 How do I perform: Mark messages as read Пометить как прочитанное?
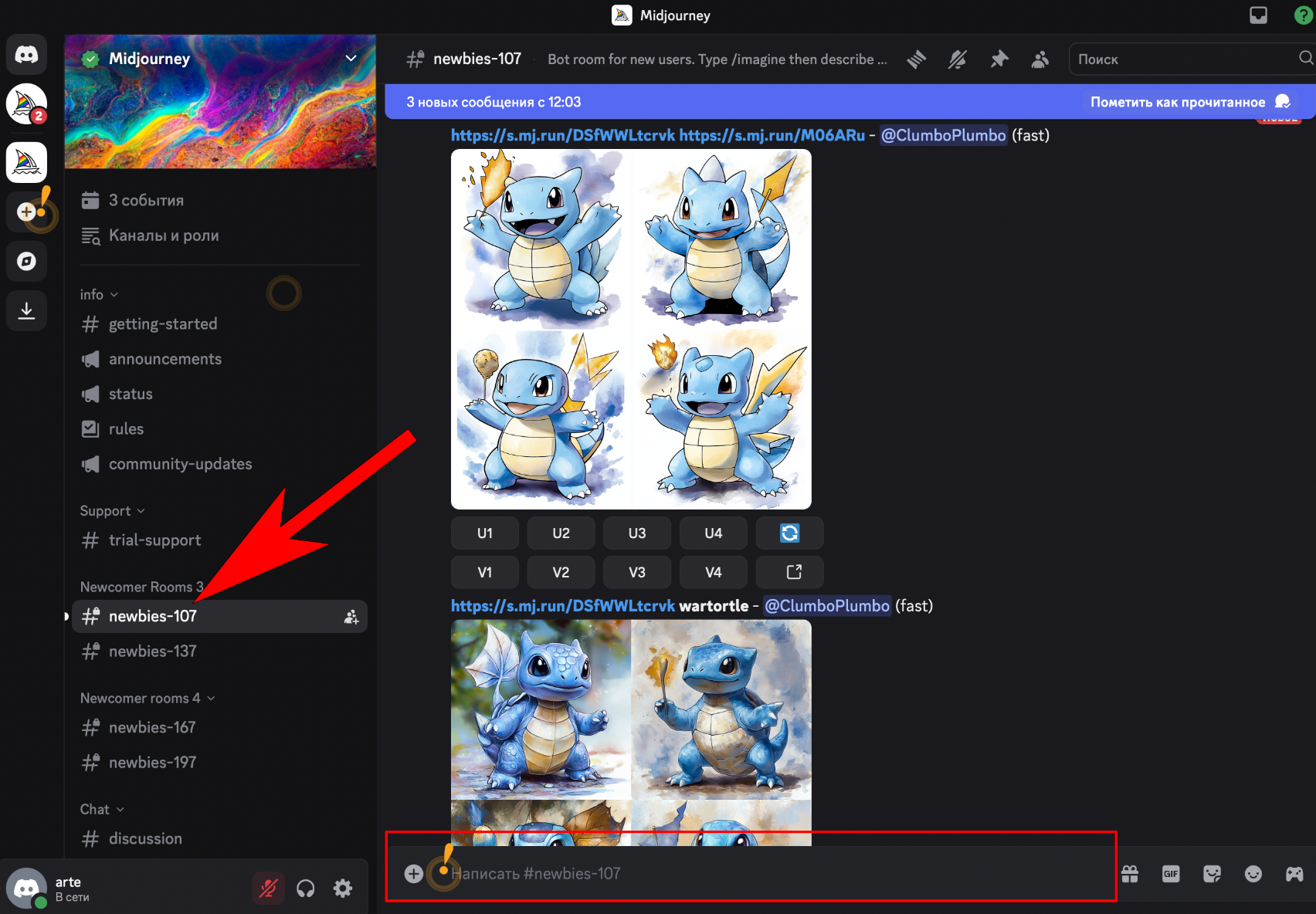point(1189,102)
